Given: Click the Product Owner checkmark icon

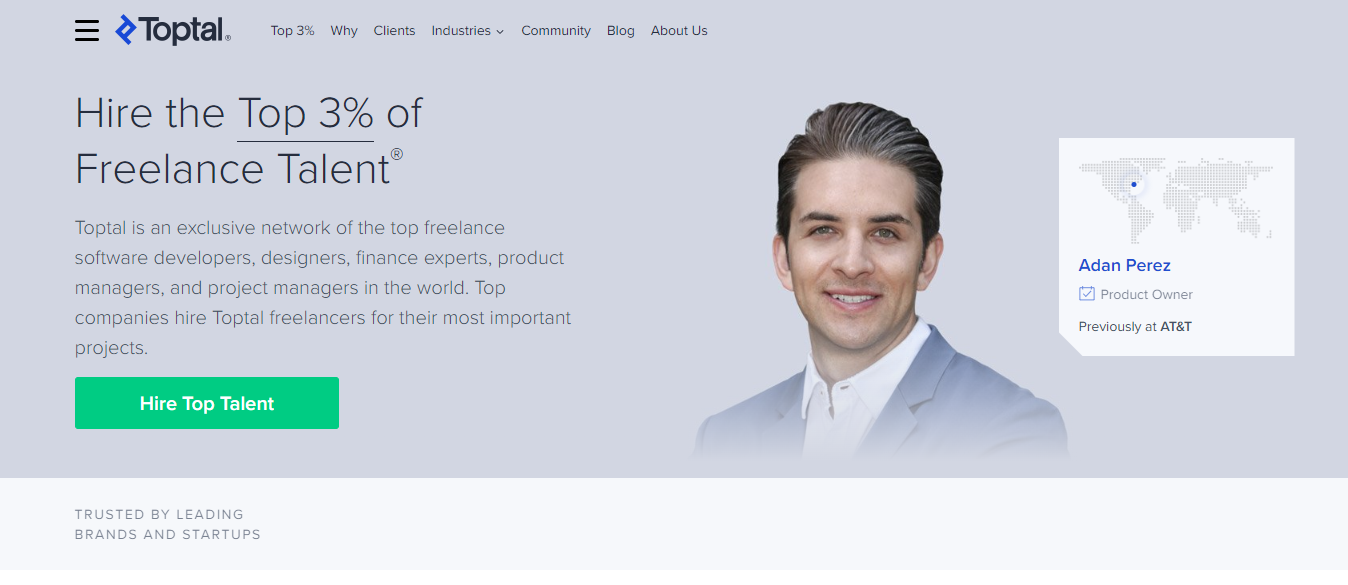Looking at the screenshot, I should pyautogui.click(x=1087, y=294).
